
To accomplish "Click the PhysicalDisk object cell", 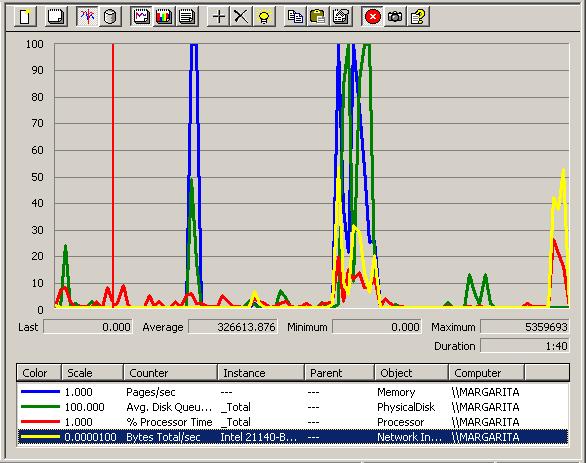I will (406, 407).
